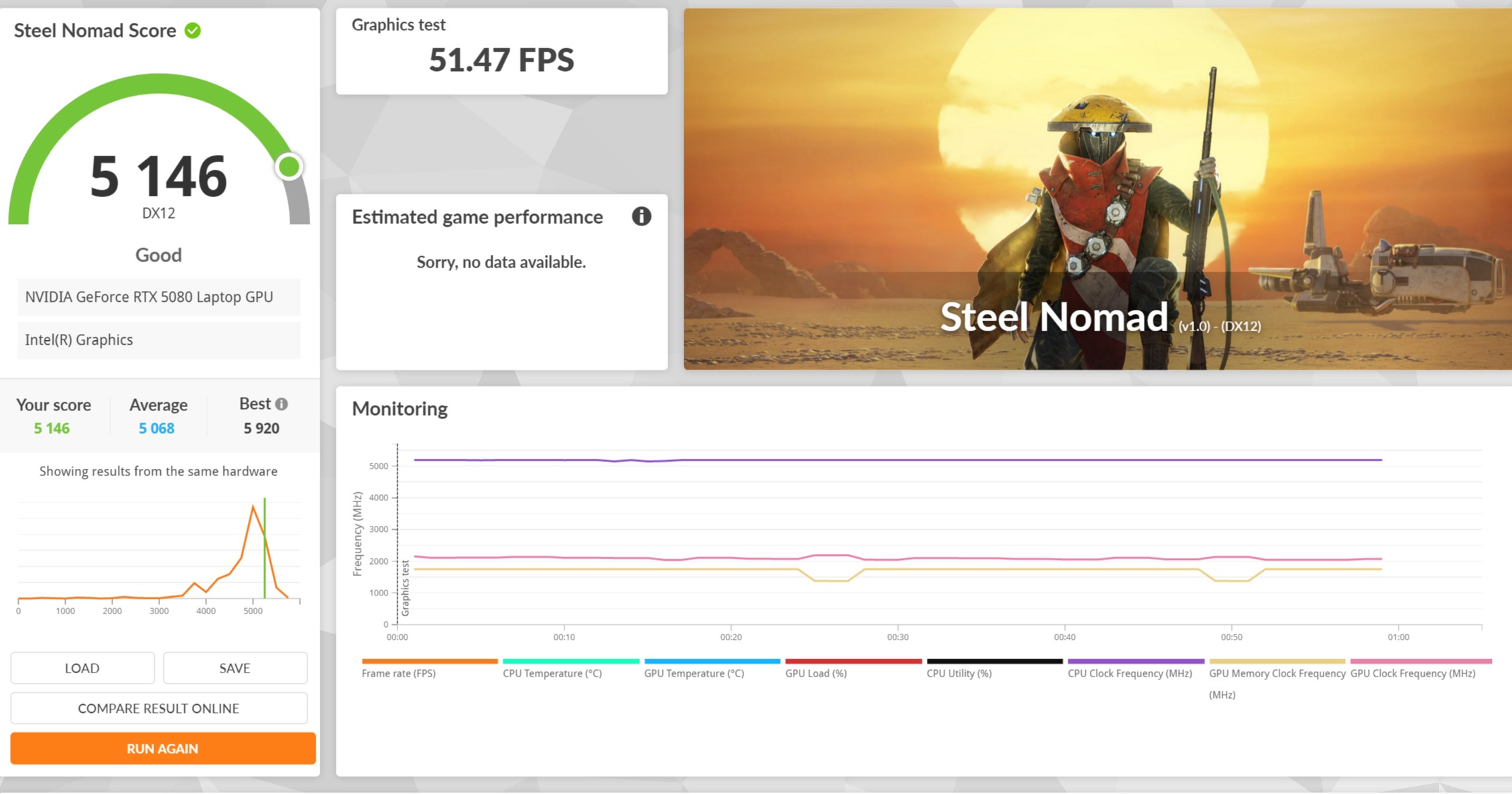Open COMPARE RESULT ONLINE
The width and height of the screenshot is (1512, 794).
point(159,708)
